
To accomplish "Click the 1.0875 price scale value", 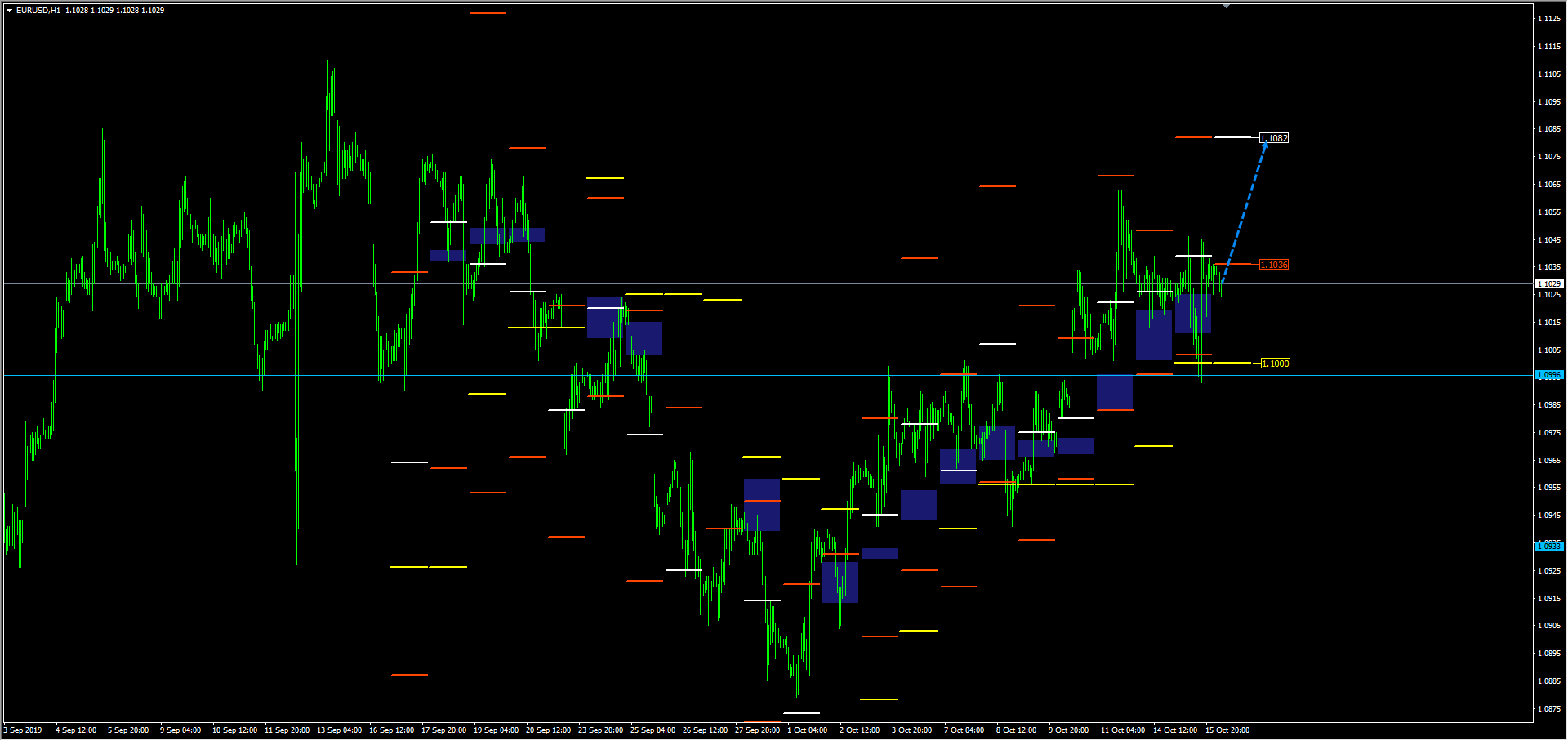I will point(1549,709).
